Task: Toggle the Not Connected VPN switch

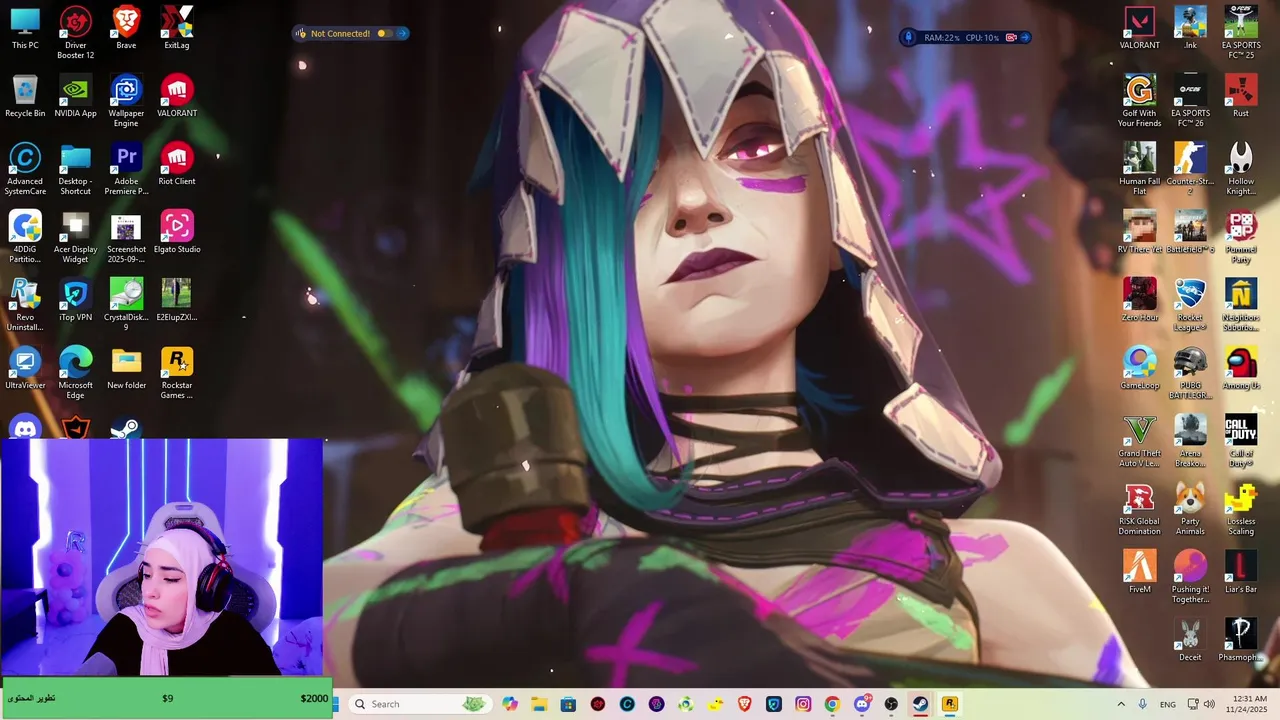Action: (x=385, y=34)
